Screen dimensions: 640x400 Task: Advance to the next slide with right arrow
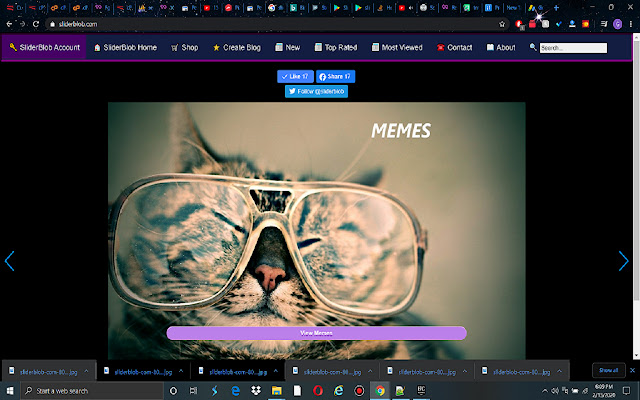point(623,261)
